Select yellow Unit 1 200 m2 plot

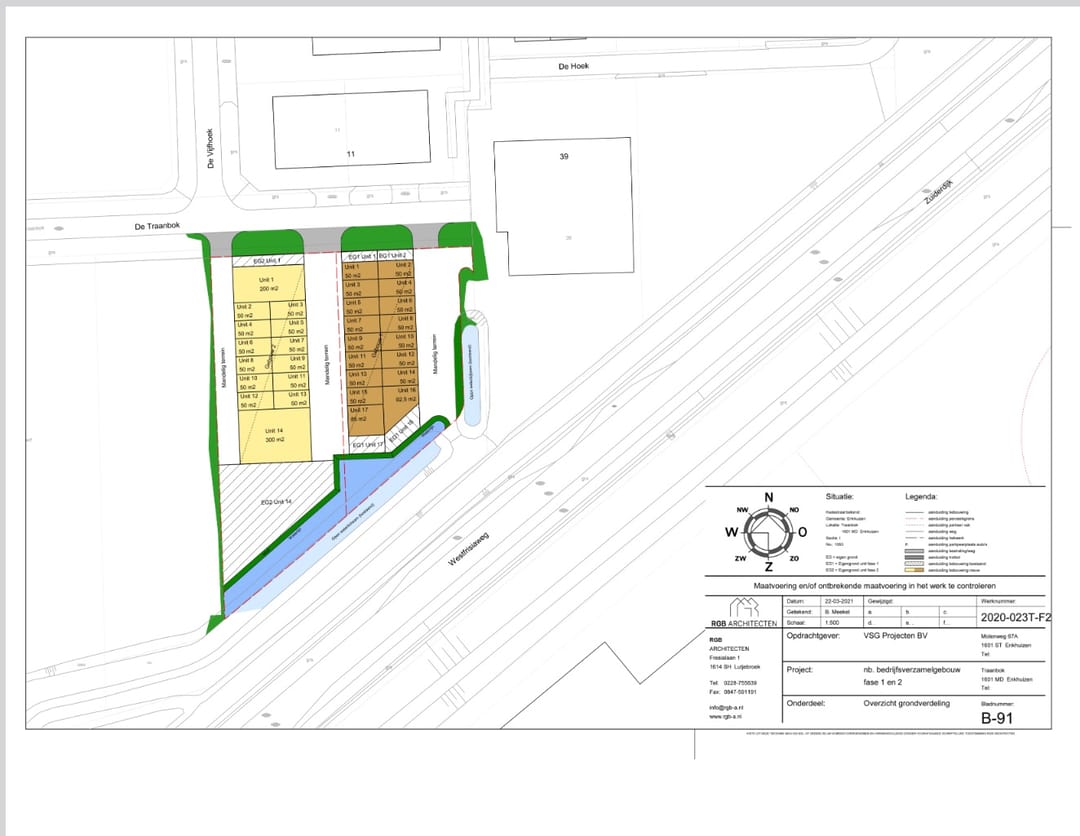pos(266,284)
